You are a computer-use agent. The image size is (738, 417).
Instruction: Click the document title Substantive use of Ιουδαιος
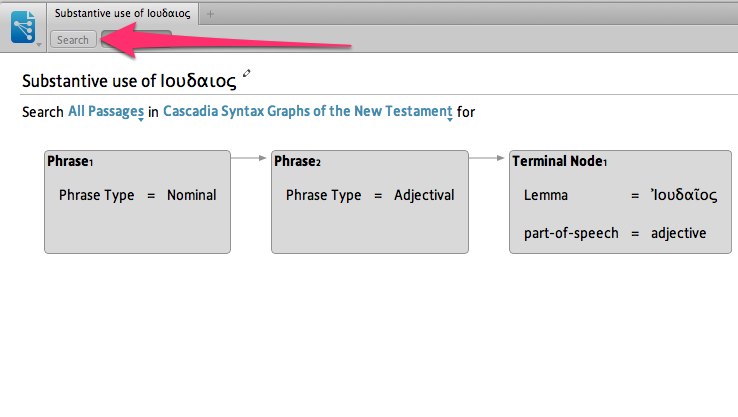[x=129, y=80]
